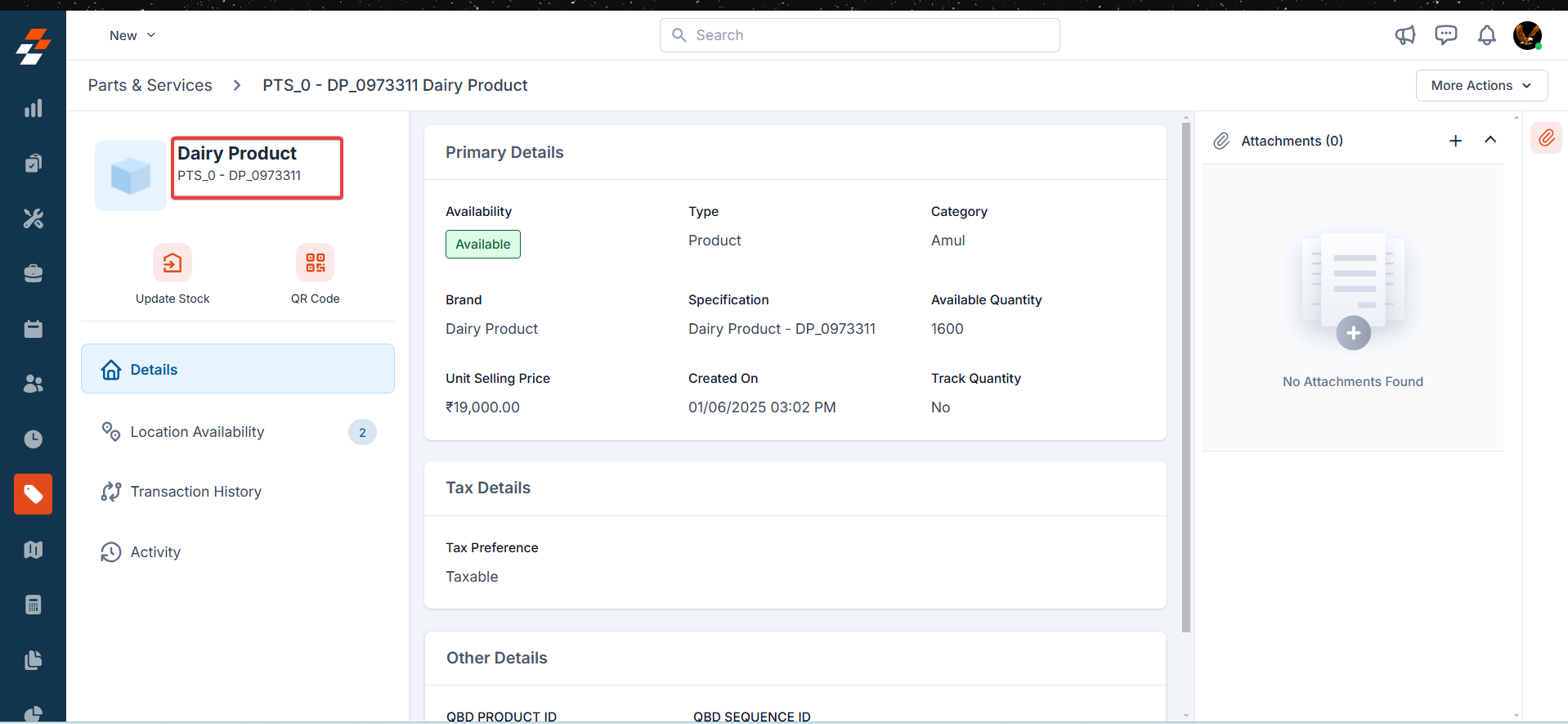The image size is (1568, 724).
Task: Expand the New dropdown
Action: (132, 35)
